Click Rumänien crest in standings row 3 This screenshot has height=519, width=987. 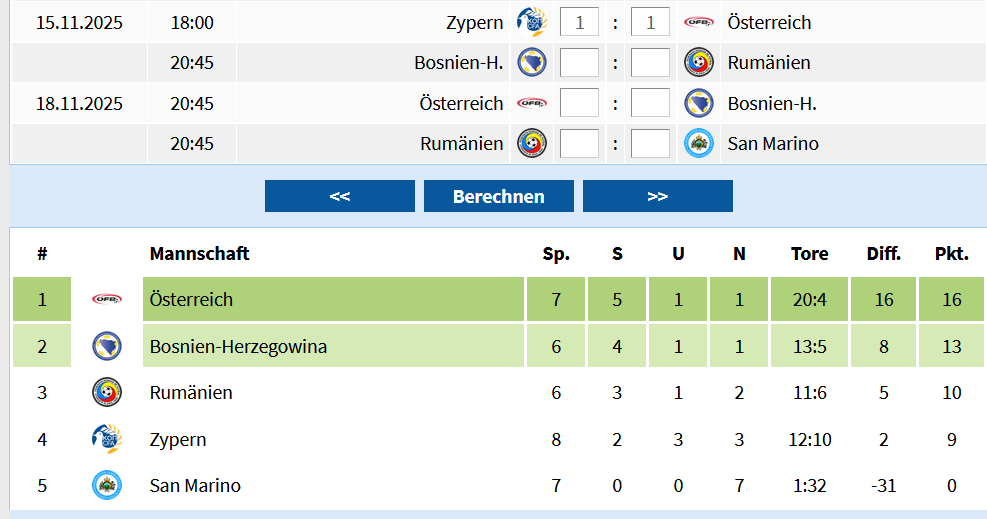pyautogui.click(x=107, y=392)
